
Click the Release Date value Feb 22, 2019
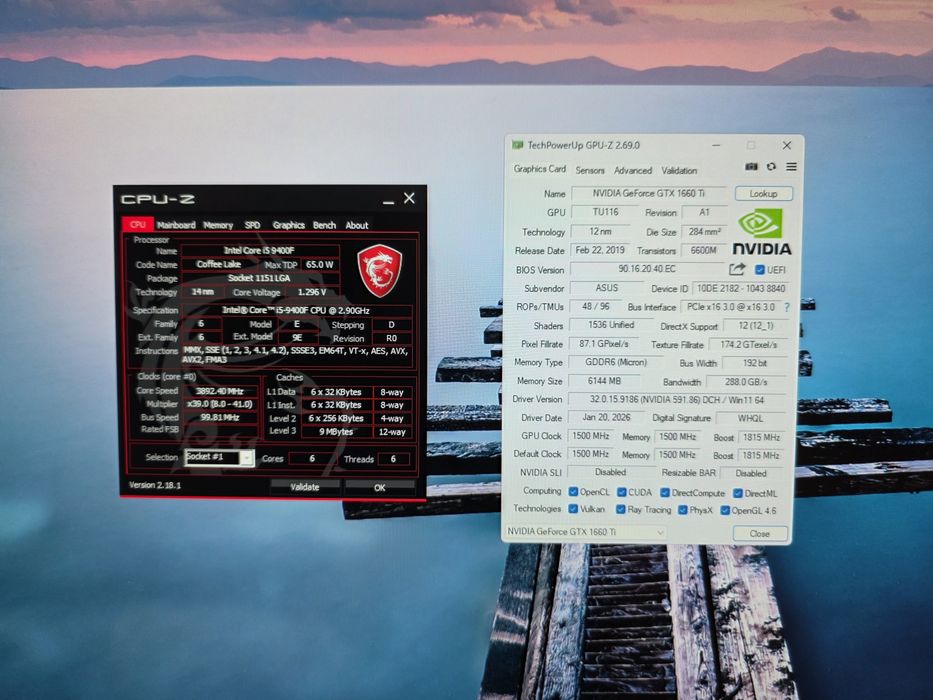(600, 250)
